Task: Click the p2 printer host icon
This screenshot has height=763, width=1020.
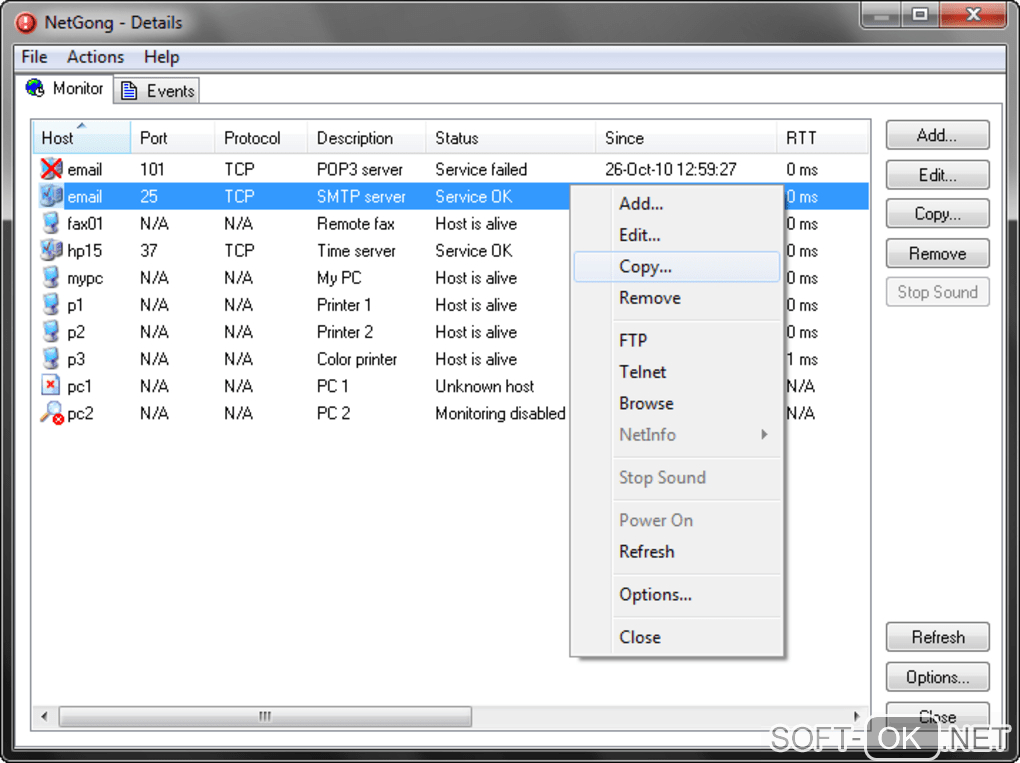Action: pyautogui.click(x=51, y=332)
